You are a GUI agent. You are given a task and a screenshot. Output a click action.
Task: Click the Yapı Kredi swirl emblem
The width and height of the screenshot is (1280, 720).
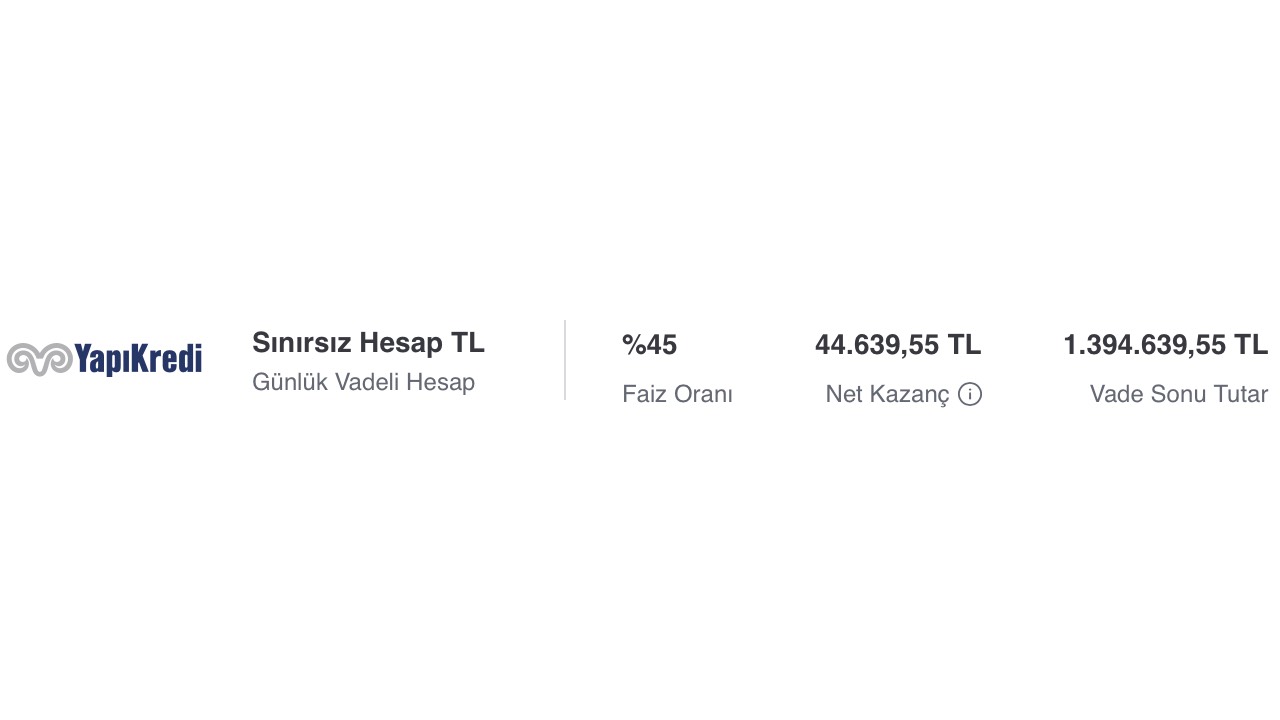[40, 359]
